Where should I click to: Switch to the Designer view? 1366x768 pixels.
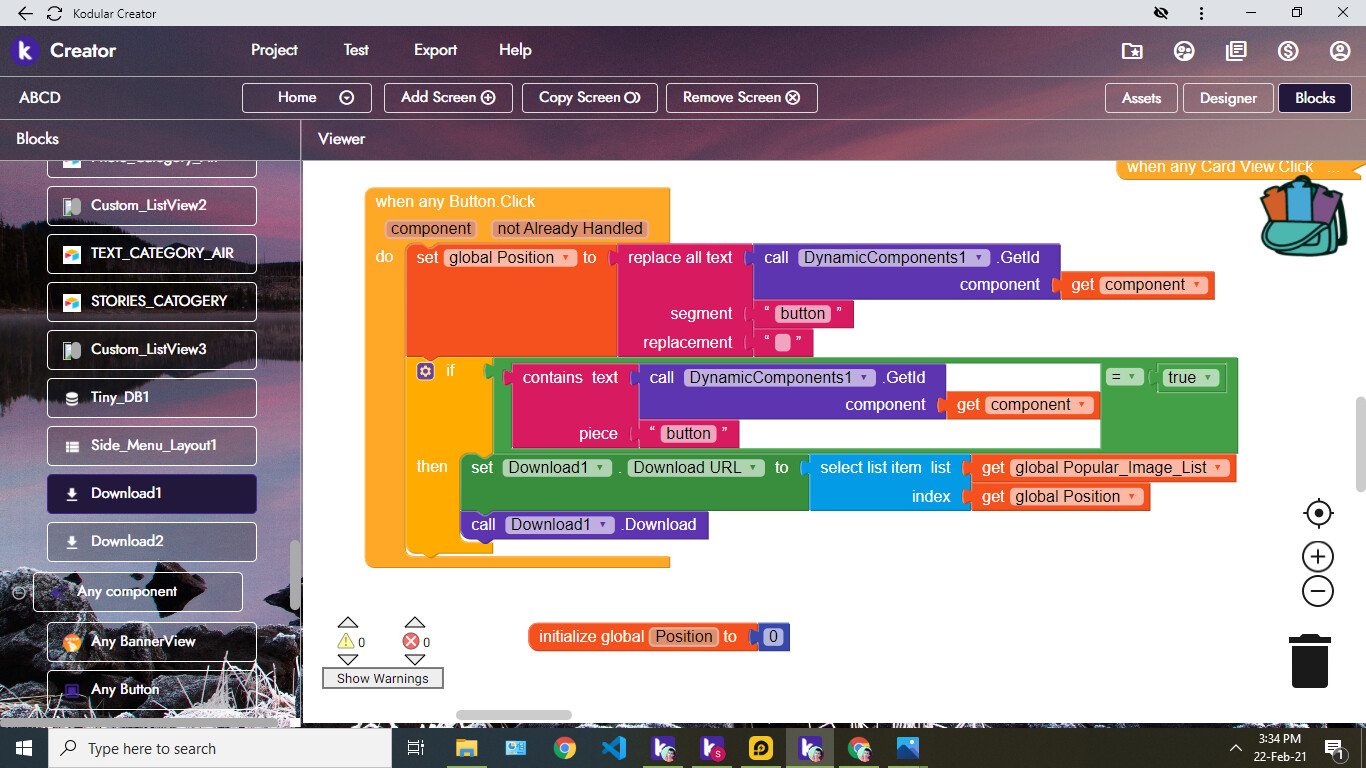1228,98
